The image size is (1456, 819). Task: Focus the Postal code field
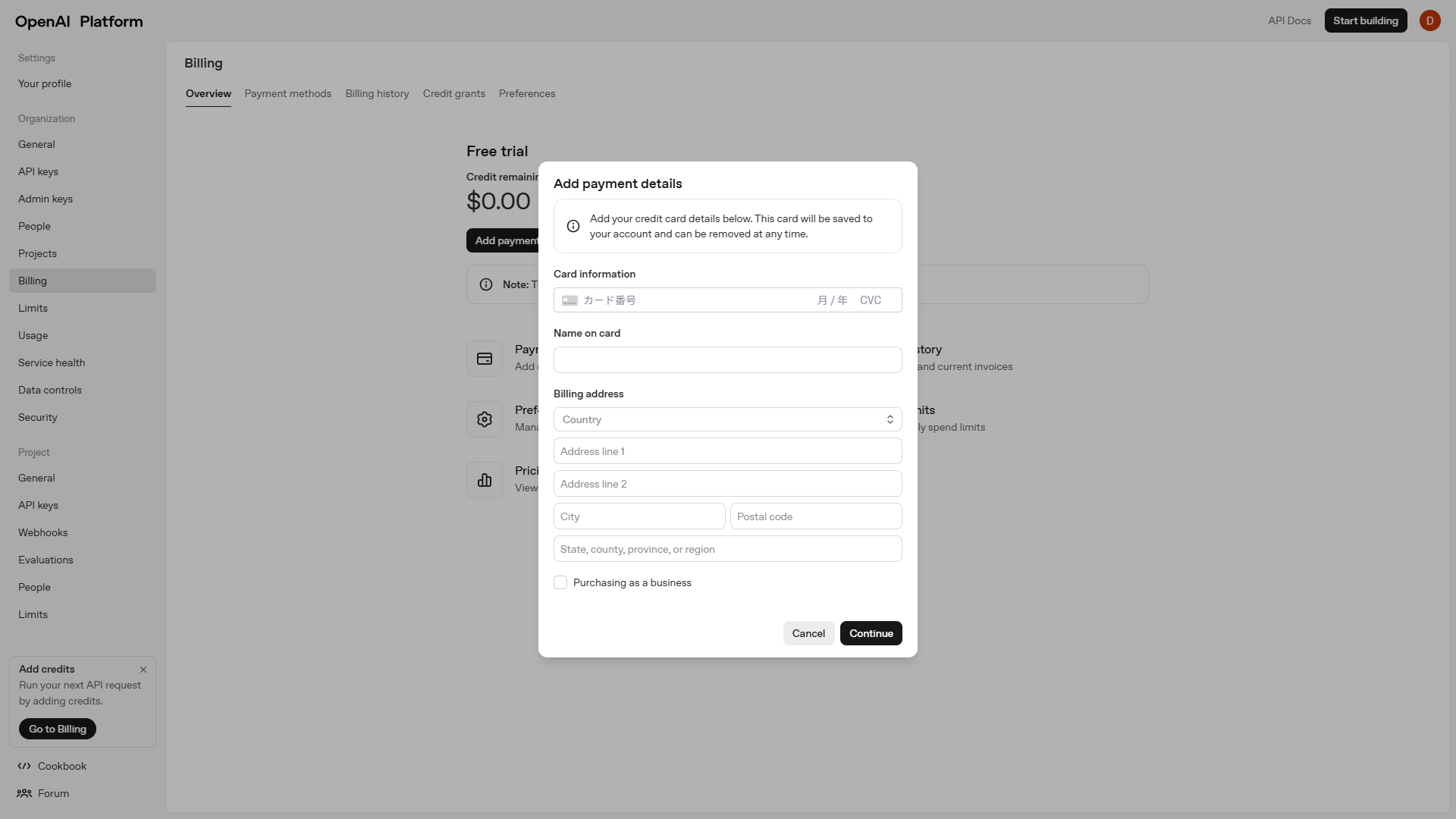tap(815, 516)
